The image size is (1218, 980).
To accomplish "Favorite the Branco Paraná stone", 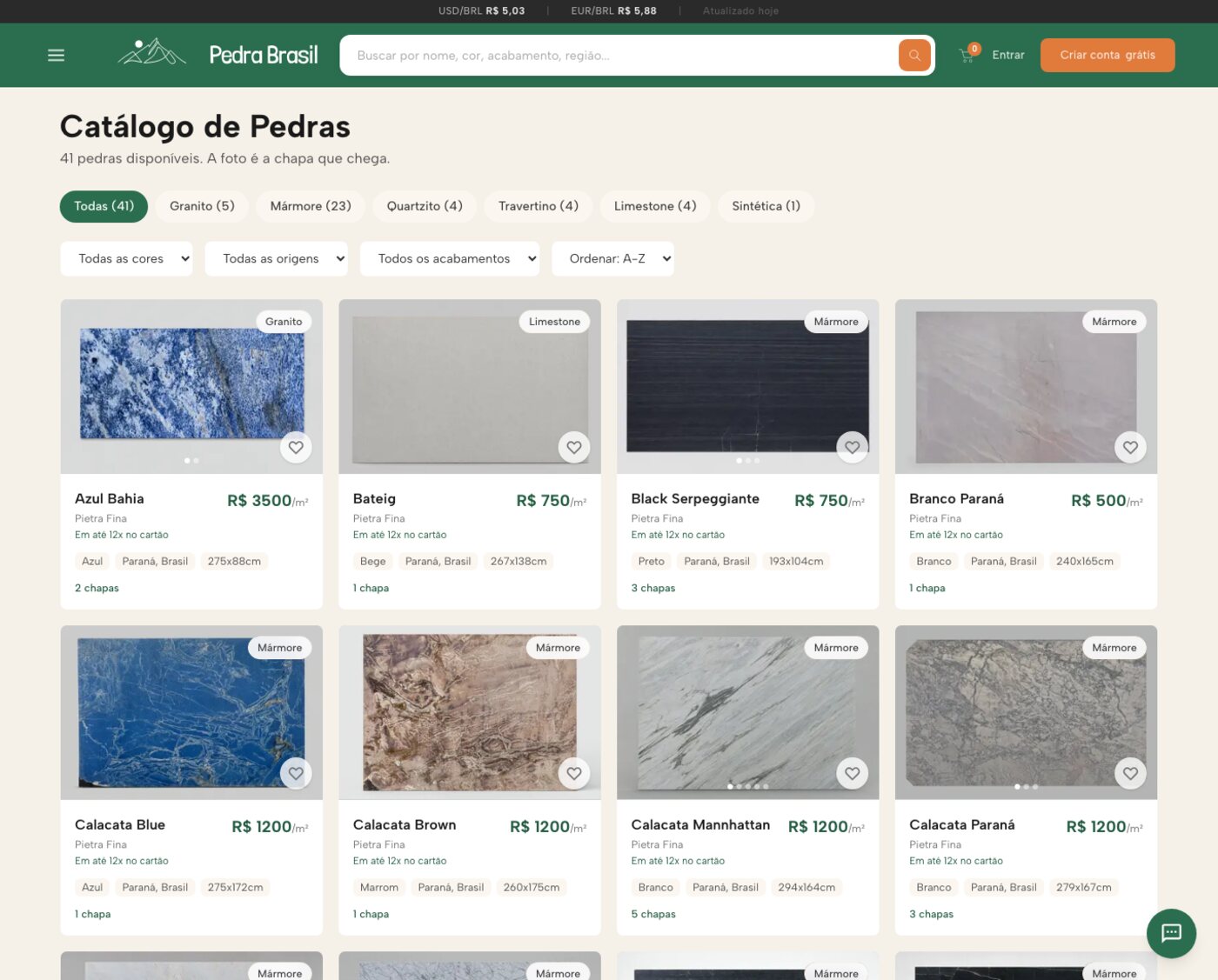I will (1130, 447).
